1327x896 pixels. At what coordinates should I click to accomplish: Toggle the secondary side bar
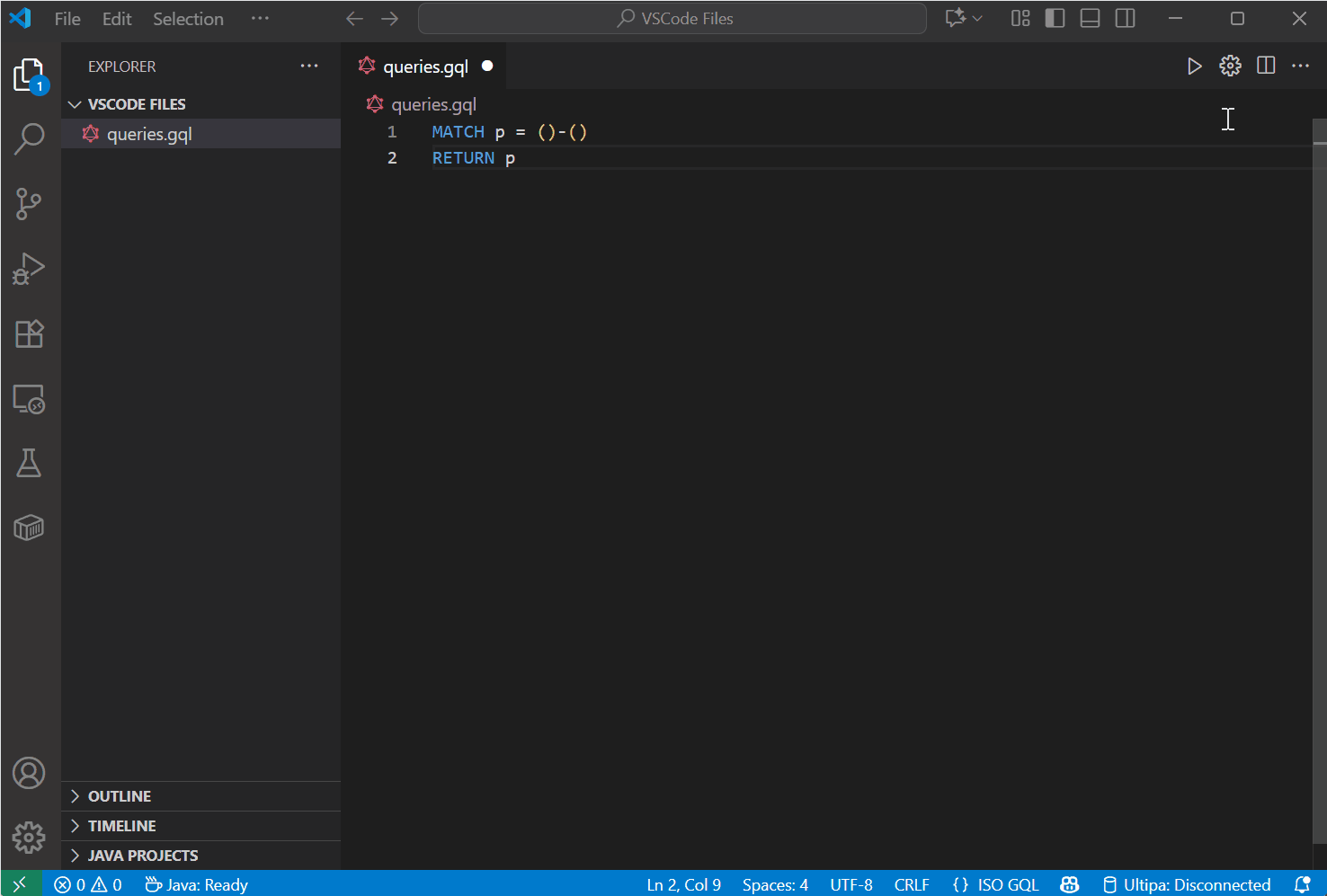pyautogui.click(x=1125, y=19)
